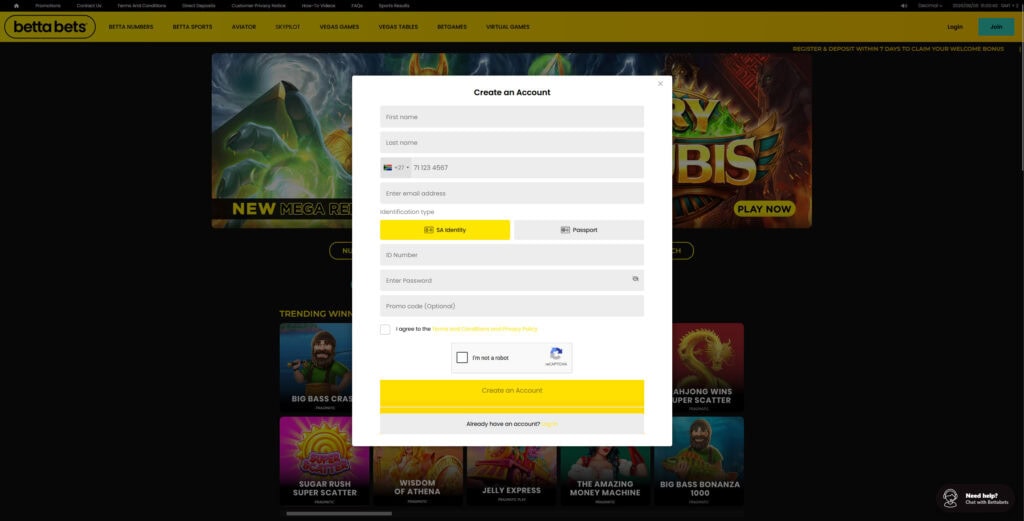Open the Jelly Express game thumbnail
This screenshot has height=521, width=1024.
coord(511,475)
